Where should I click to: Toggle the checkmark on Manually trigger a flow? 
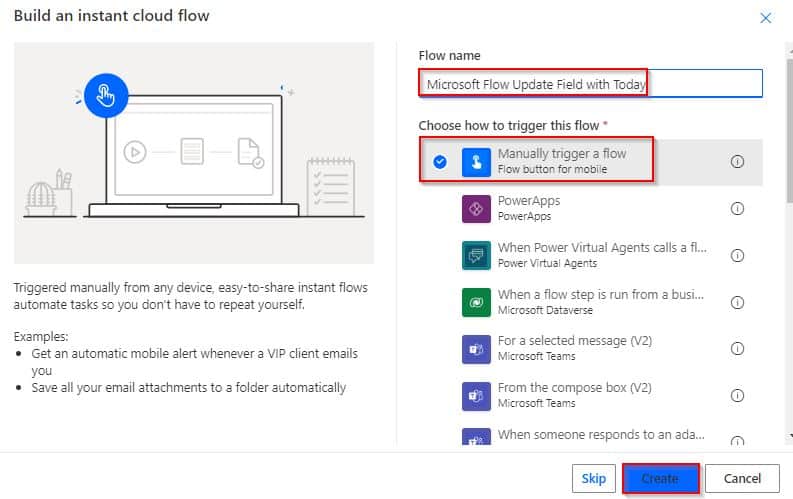(x=440, y=162)
